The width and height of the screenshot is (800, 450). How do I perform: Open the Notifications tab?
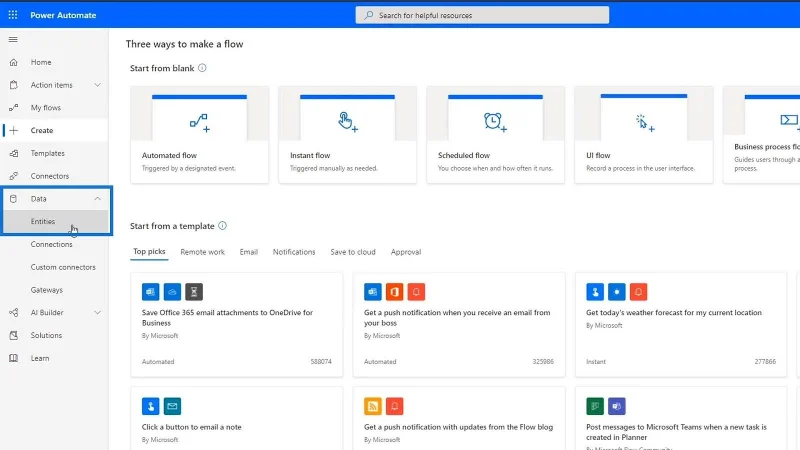click(294, 252)
